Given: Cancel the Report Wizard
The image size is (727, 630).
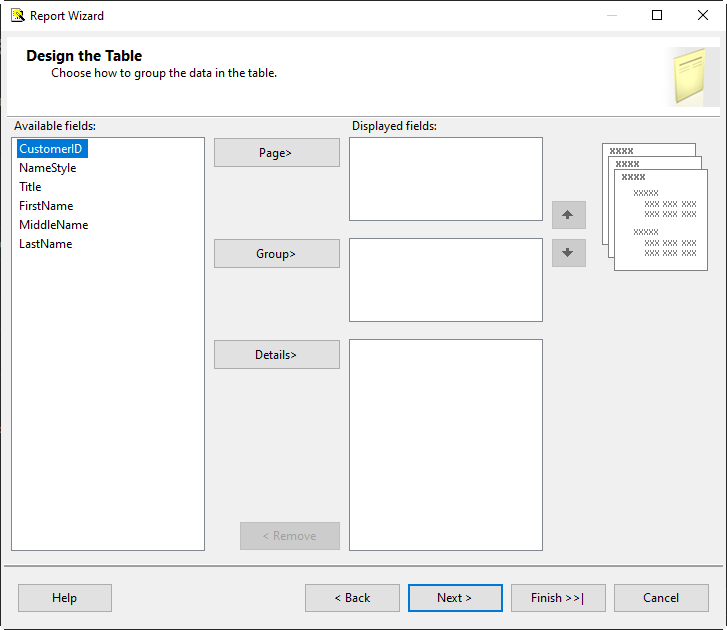Looking at the screenshot, I should click(x=661, y=598).
